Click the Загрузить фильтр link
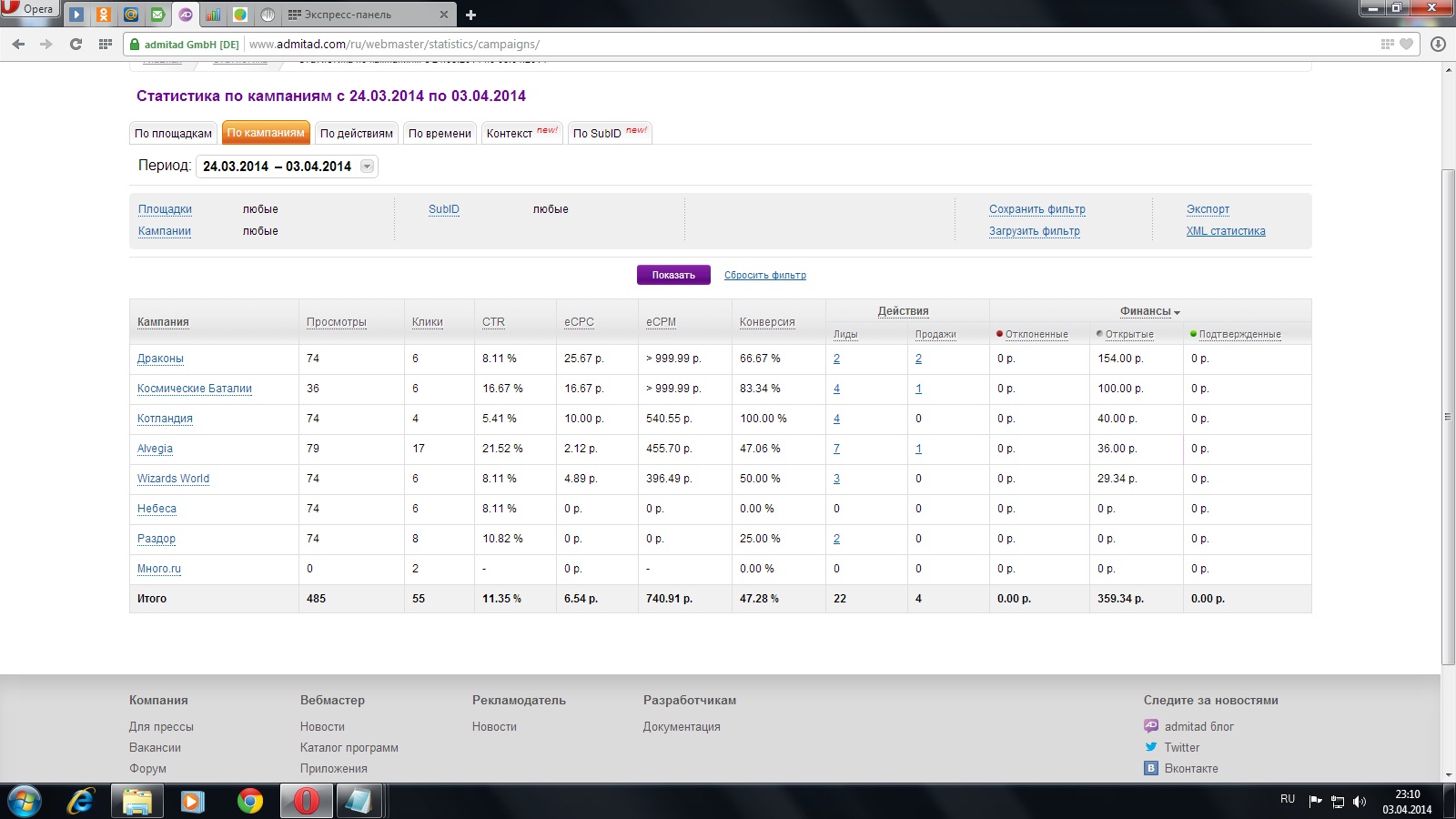Viewport: 1456px width, 819px height. click(x=1035, y=231)
